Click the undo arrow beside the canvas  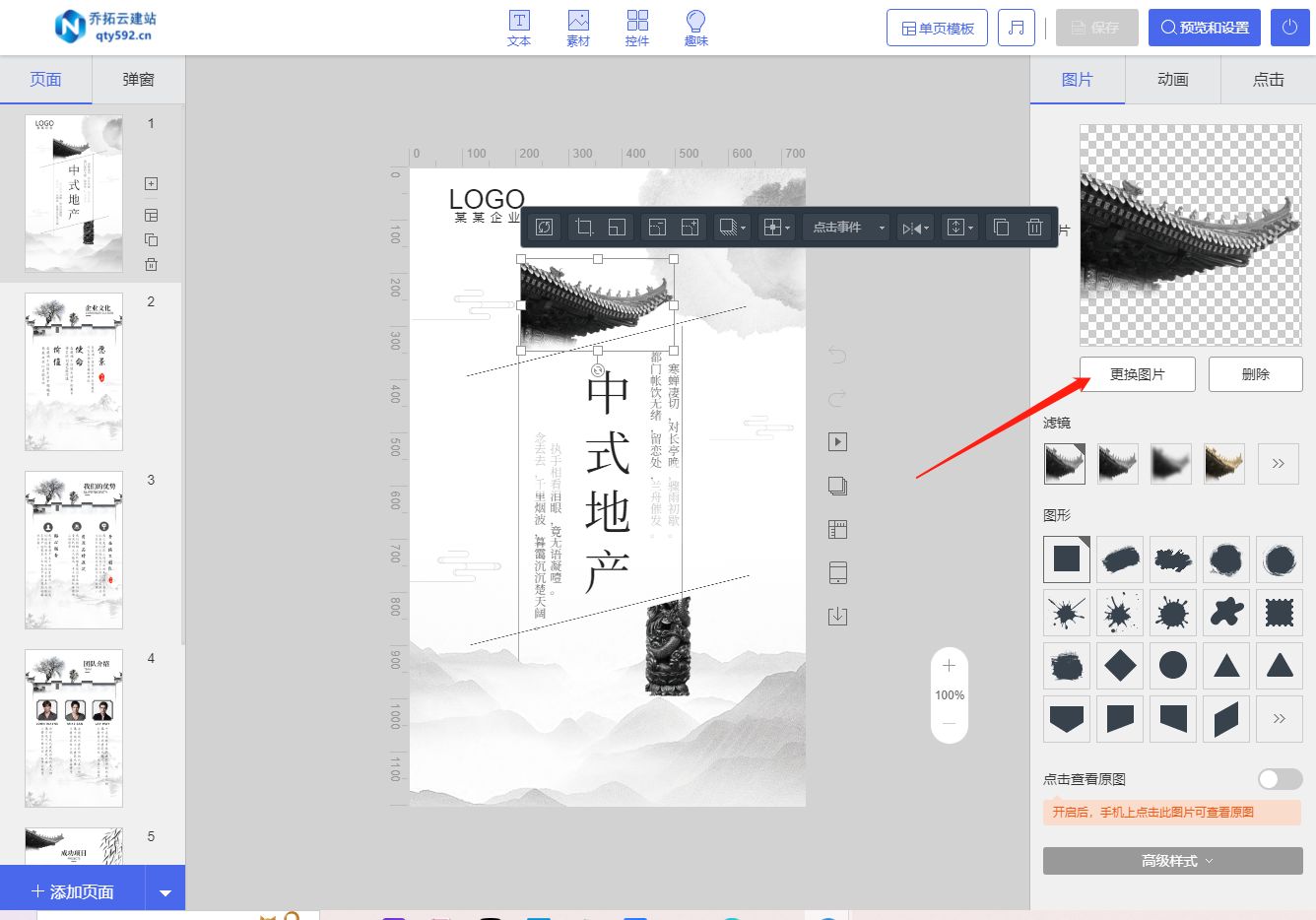pyautogui.click(x=837, y=355)
